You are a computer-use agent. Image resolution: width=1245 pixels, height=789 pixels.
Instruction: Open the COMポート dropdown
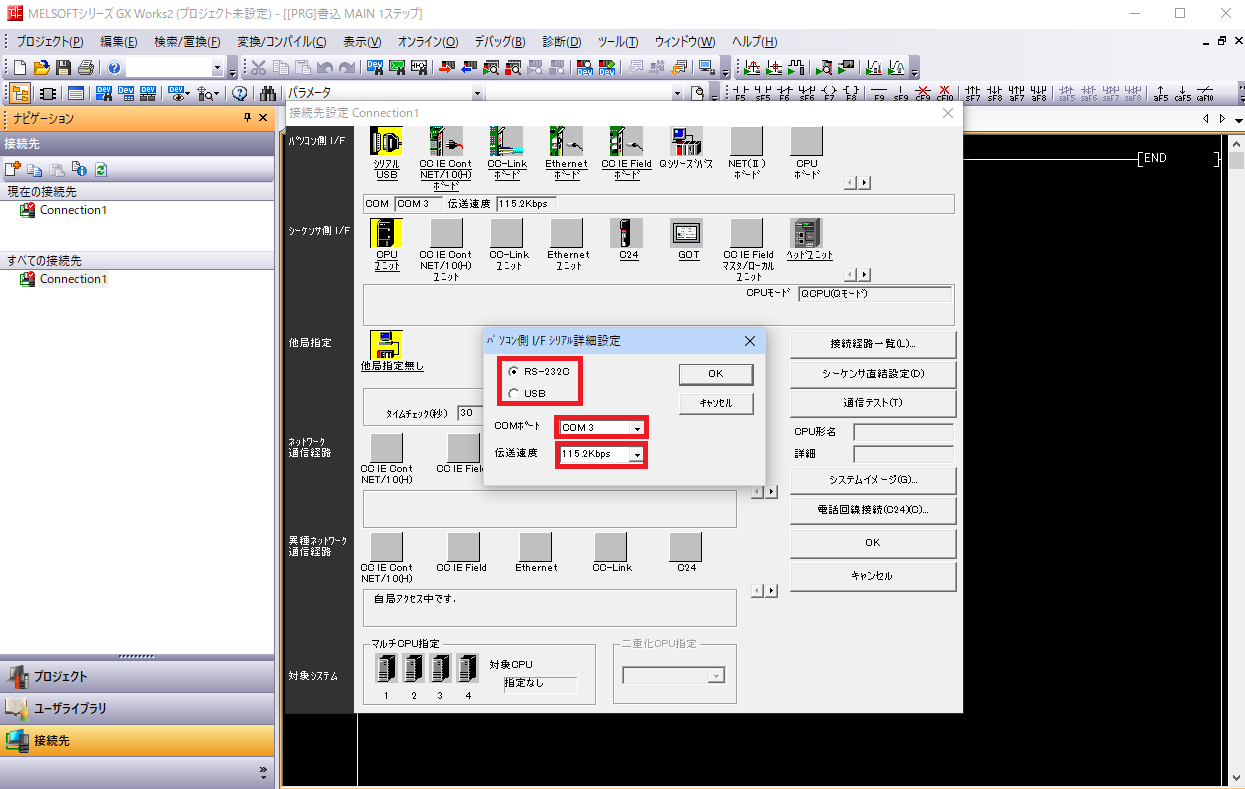point(637,428)
